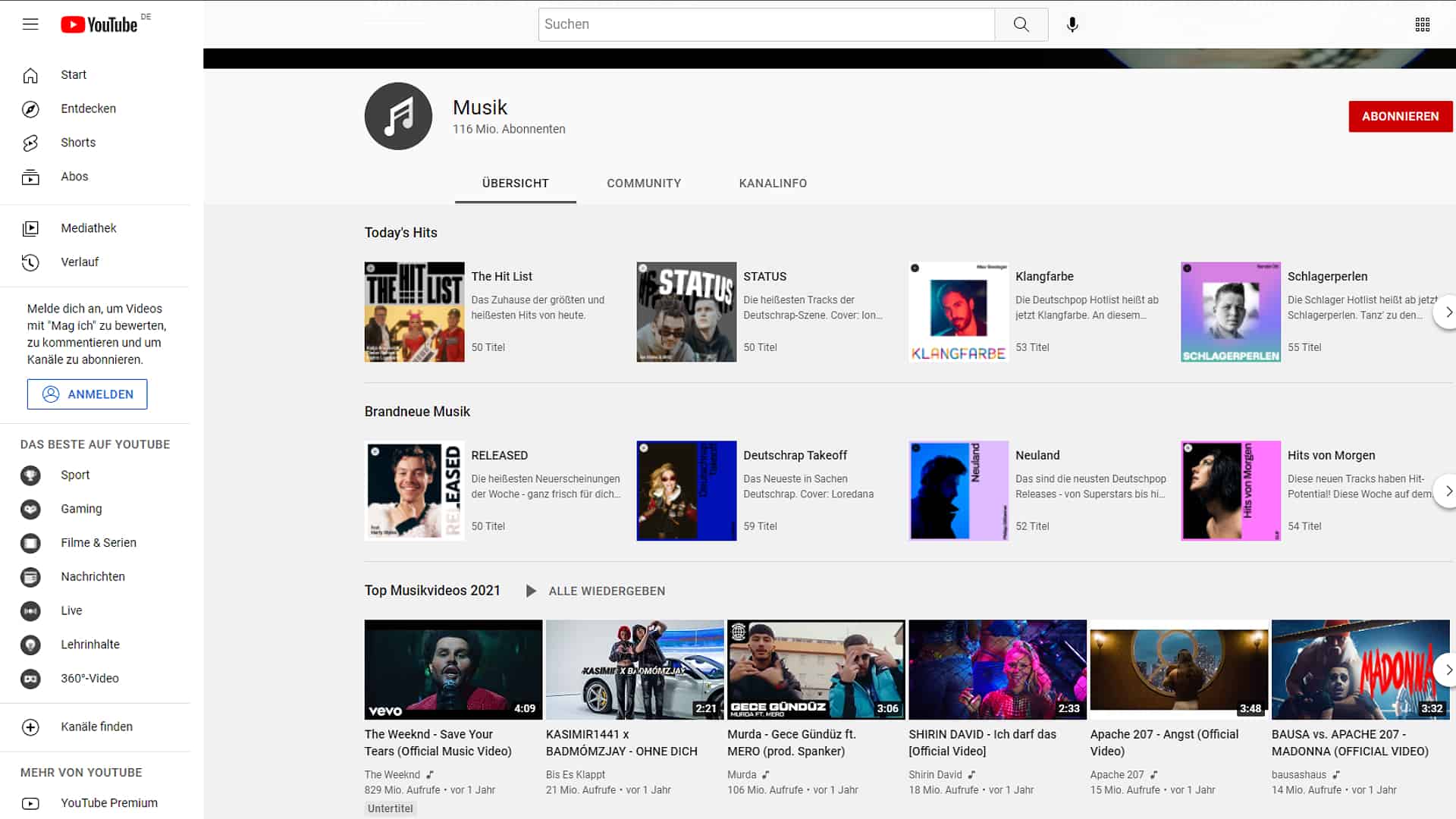Show more Brandneue Musik playlists arrow
Screen dimensions: 1456x819
pyautogui.click(x=1447, y=491)
